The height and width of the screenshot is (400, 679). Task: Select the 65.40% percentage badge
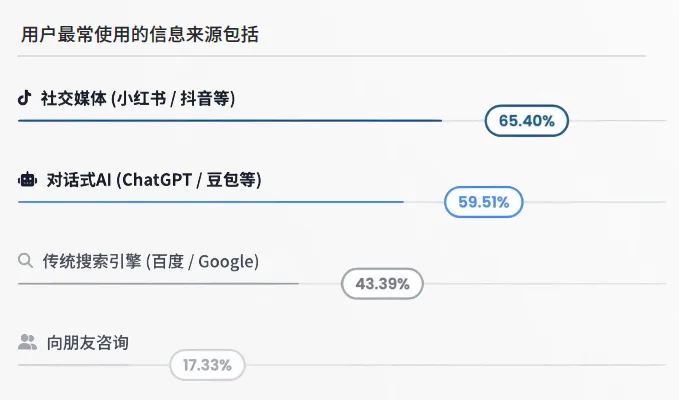click(x=527, y=121)
